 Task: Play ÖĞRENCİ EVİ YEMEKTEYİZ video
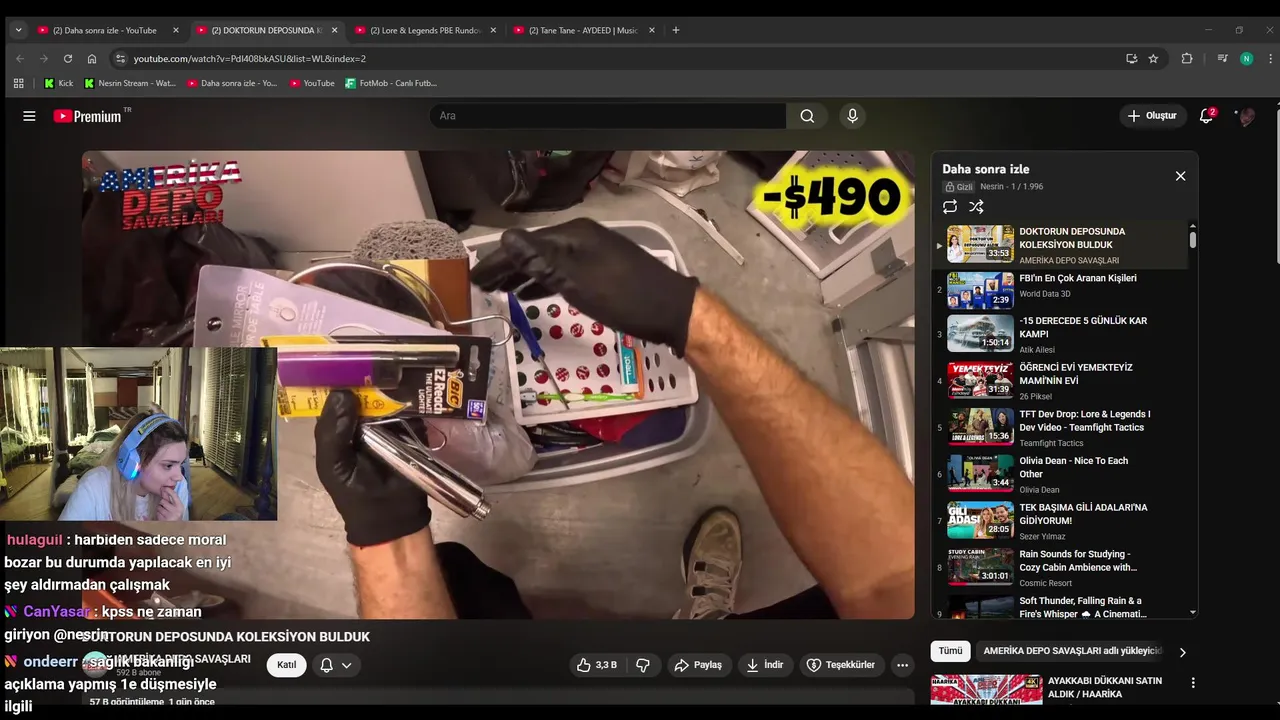click(1060, 381)
